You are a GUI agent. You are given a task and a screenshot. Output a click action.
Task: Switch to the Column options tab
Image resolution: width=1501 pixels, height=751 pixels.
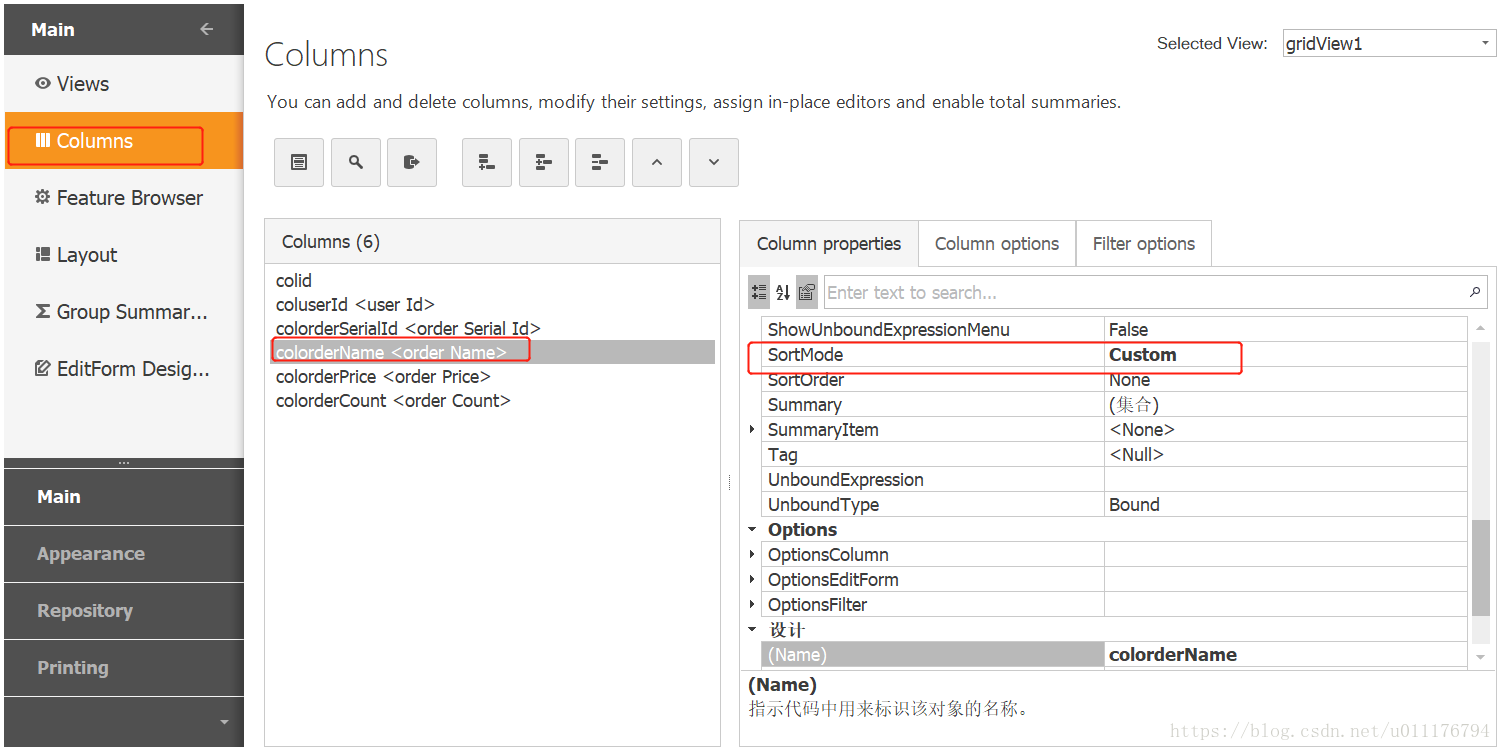click(997, 244)
